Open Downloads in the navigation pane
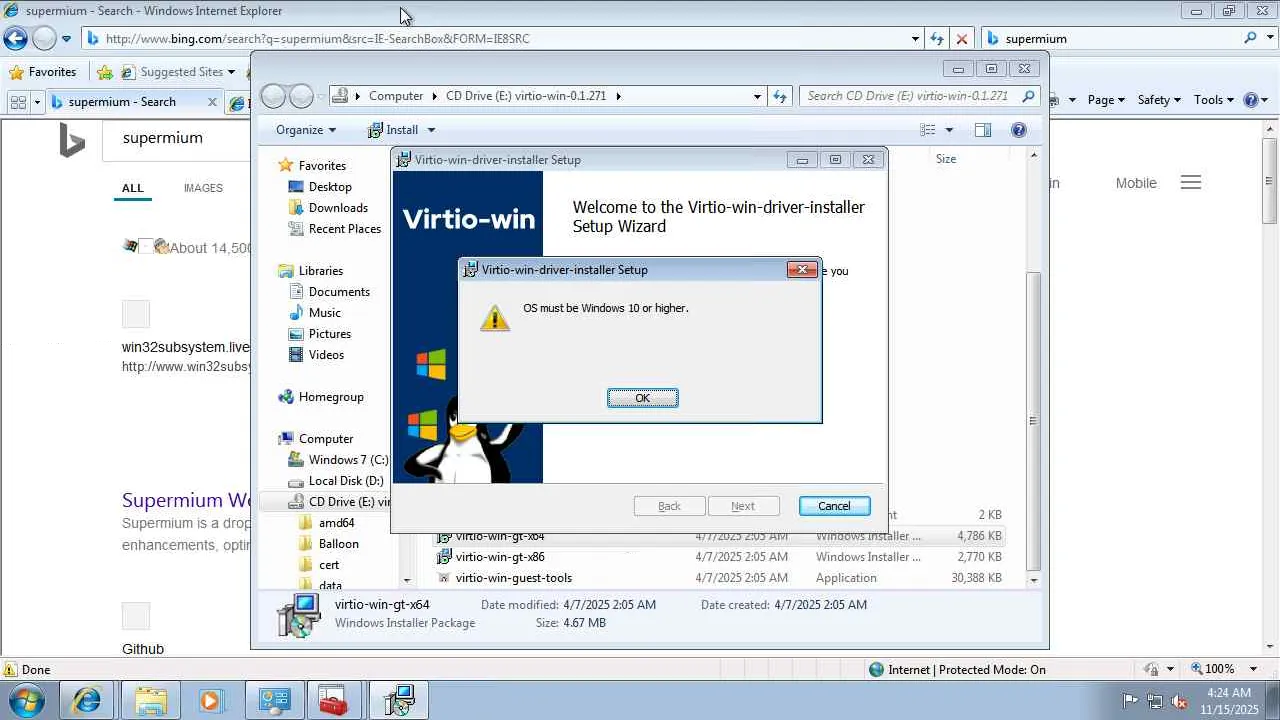The image size is (1280, 720). (338, 208)
